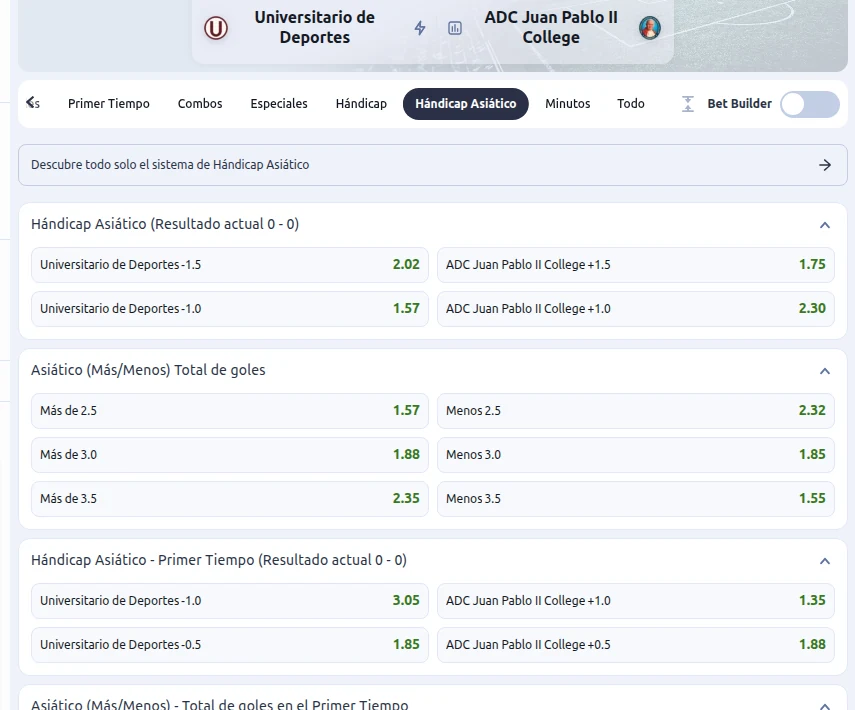
Task: Collapse Hándicap Asiático (Resultado actual 0 - 0) section
Action: click(x=825, y=225)
